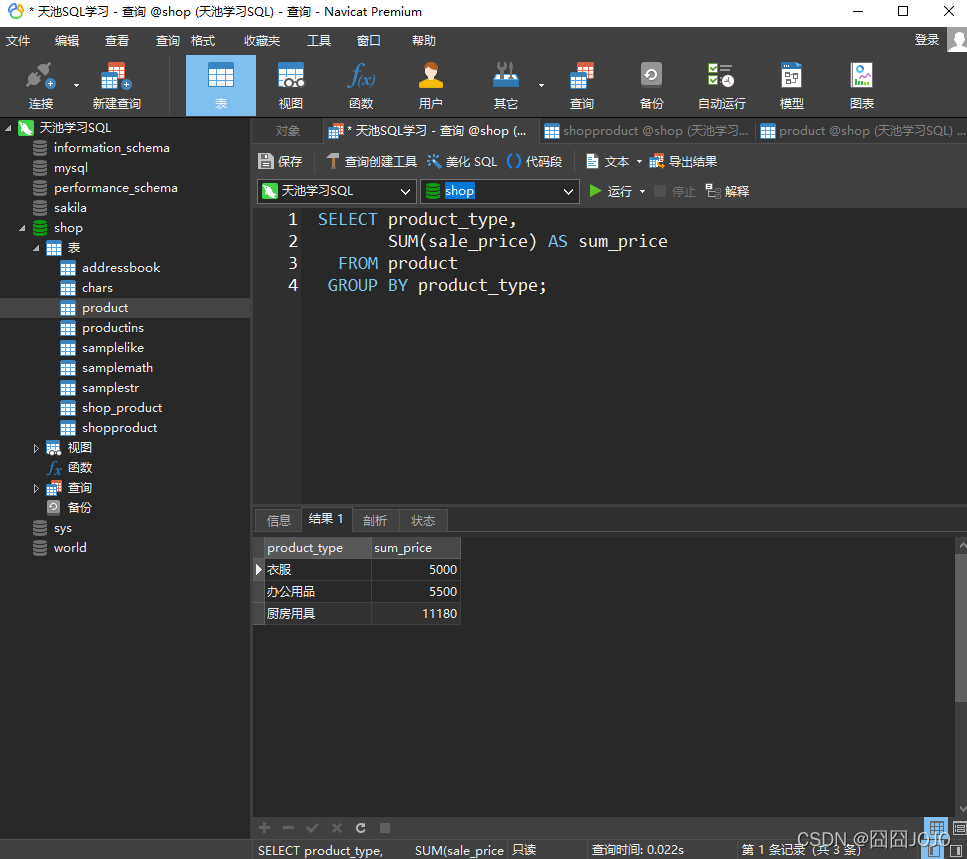
Task: Click the Model (模型) toolbar icon
Action: (791, 85)
